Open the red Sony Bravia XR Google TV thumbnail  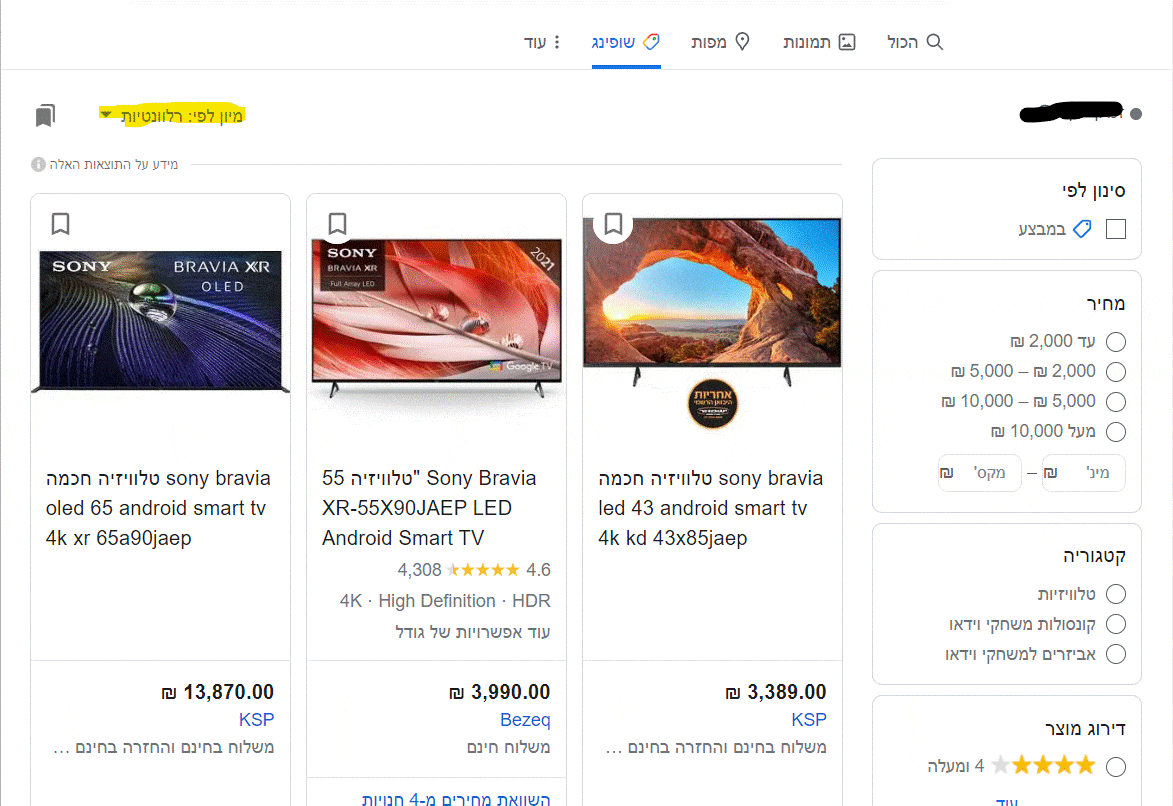[437, 317]
